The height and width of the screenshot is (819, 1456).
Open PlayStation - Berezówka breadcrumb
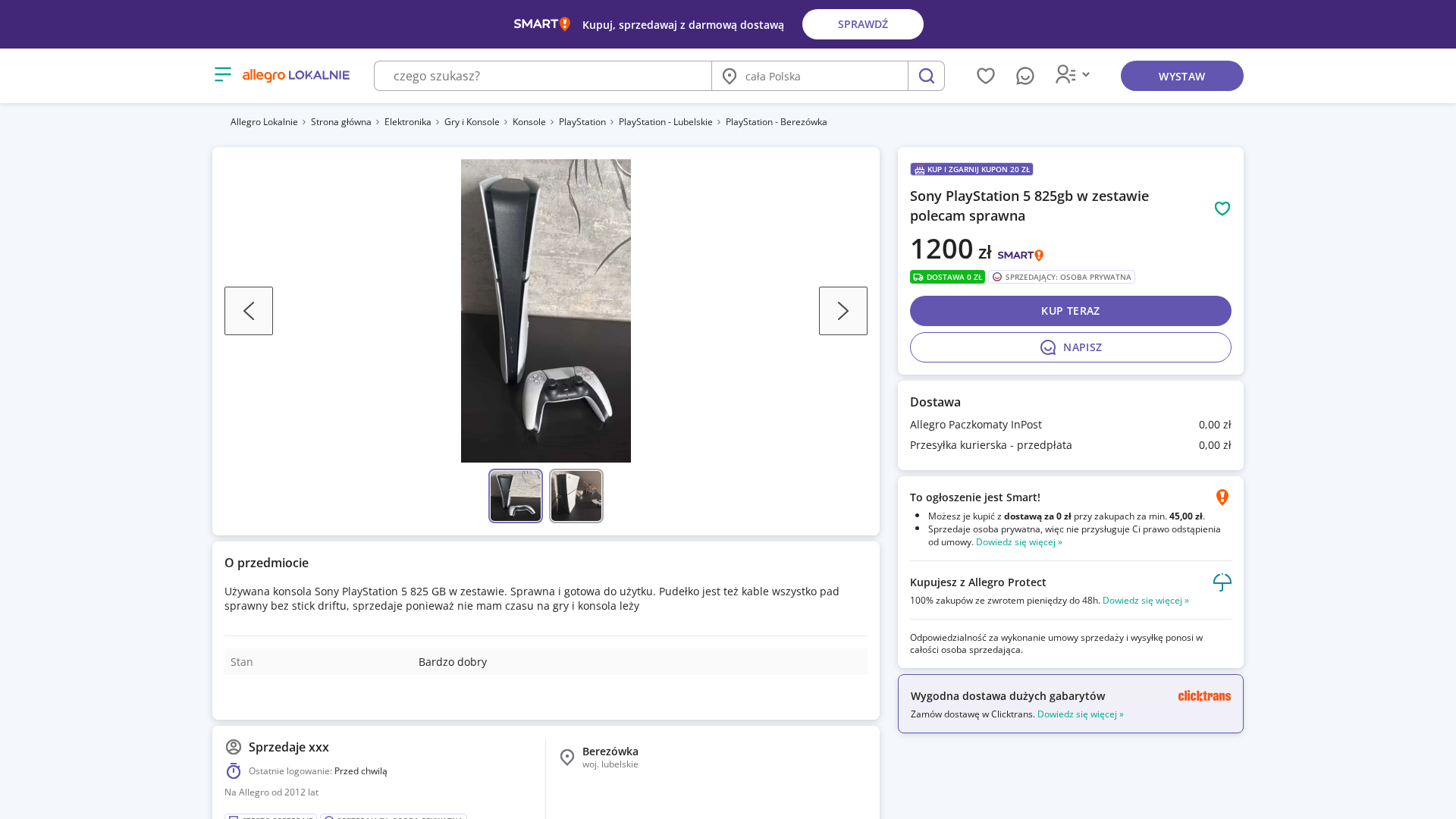click(x=776, y=121)
